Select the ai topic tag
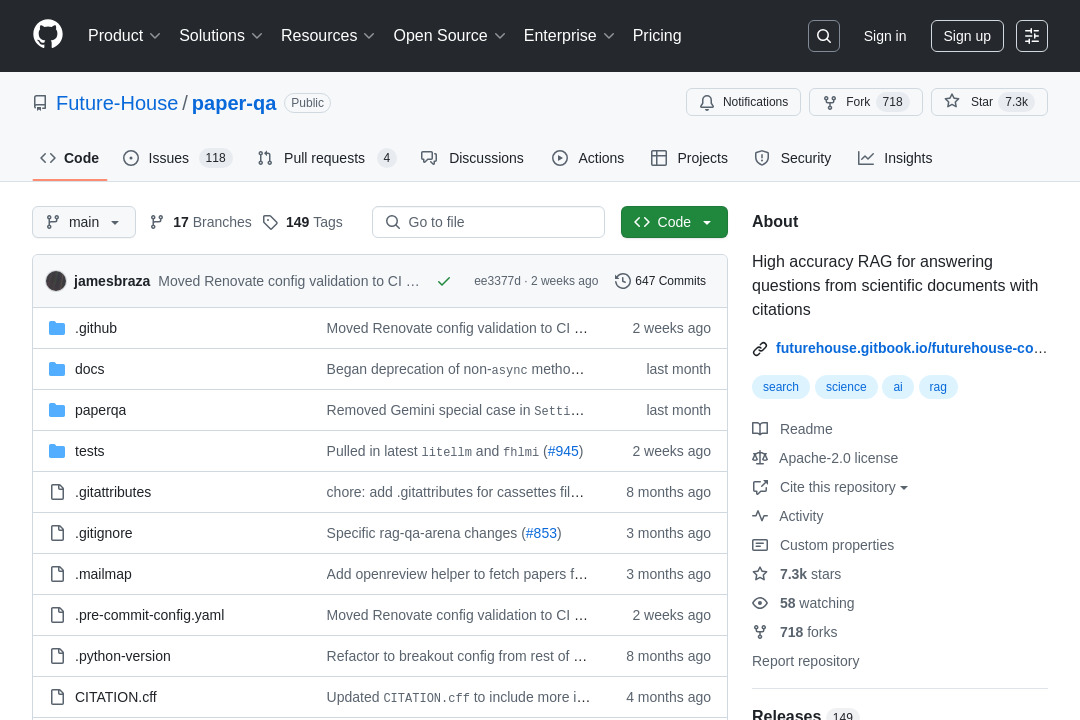The image size is (1080, 720). tap(897, 387)
